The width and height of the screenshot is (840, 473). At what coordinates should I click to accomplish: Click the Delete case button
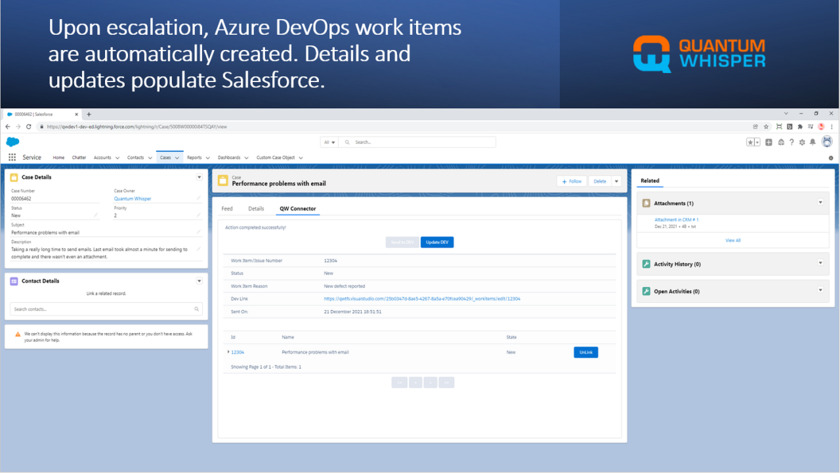click(600, 182)
